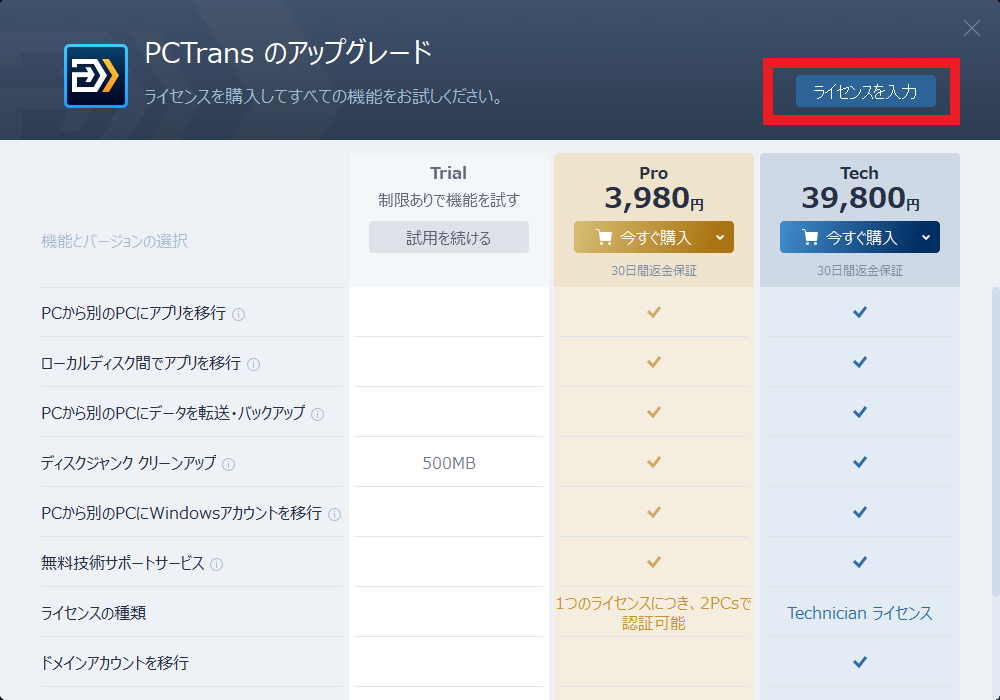Click the Tech checkmark for ローカルディスク間でアプリを移行

860,362
